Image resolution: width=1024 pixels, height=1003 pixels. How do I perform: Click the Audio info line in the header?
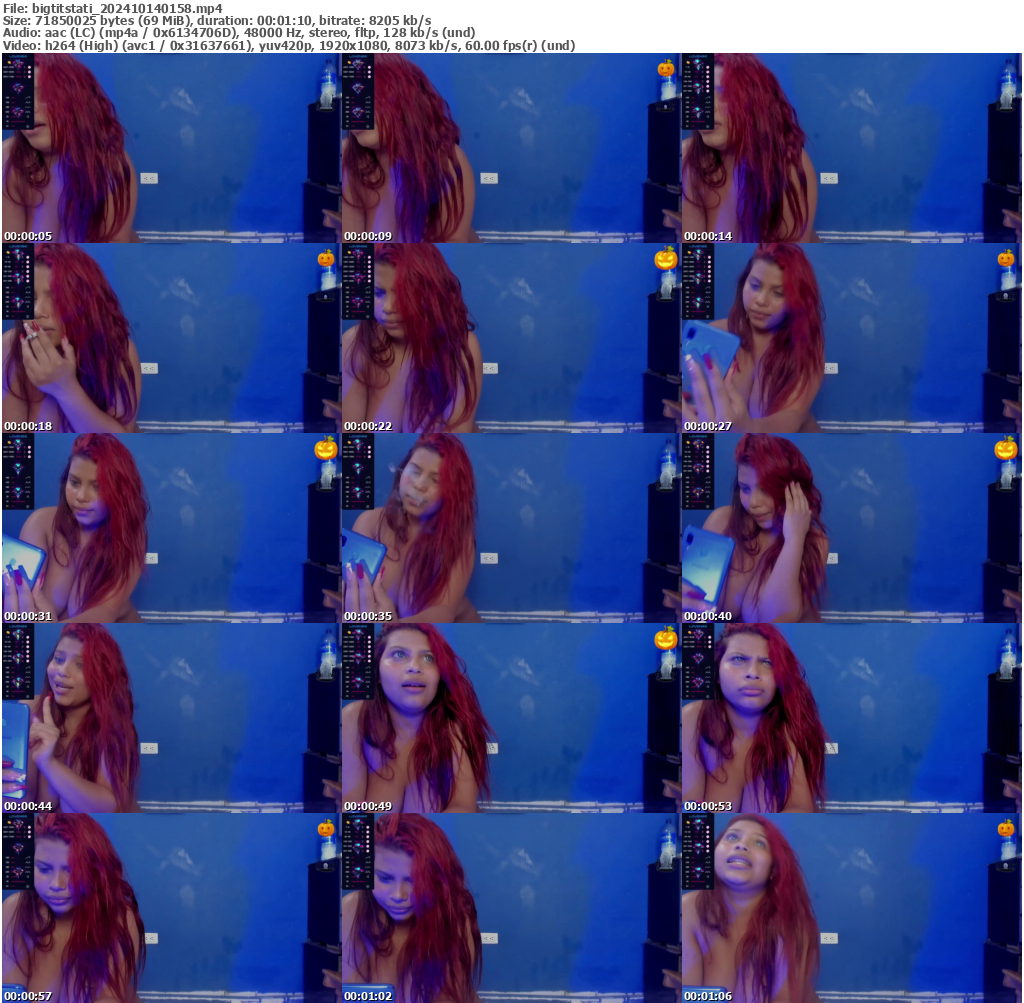click(x=238, y=33)
